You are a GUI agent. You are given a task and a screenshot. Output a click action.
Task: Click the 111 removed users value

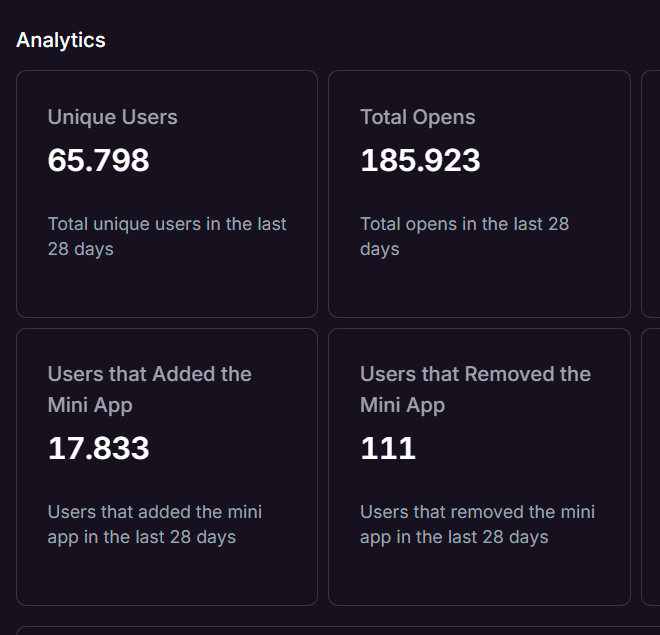[388, 448]
